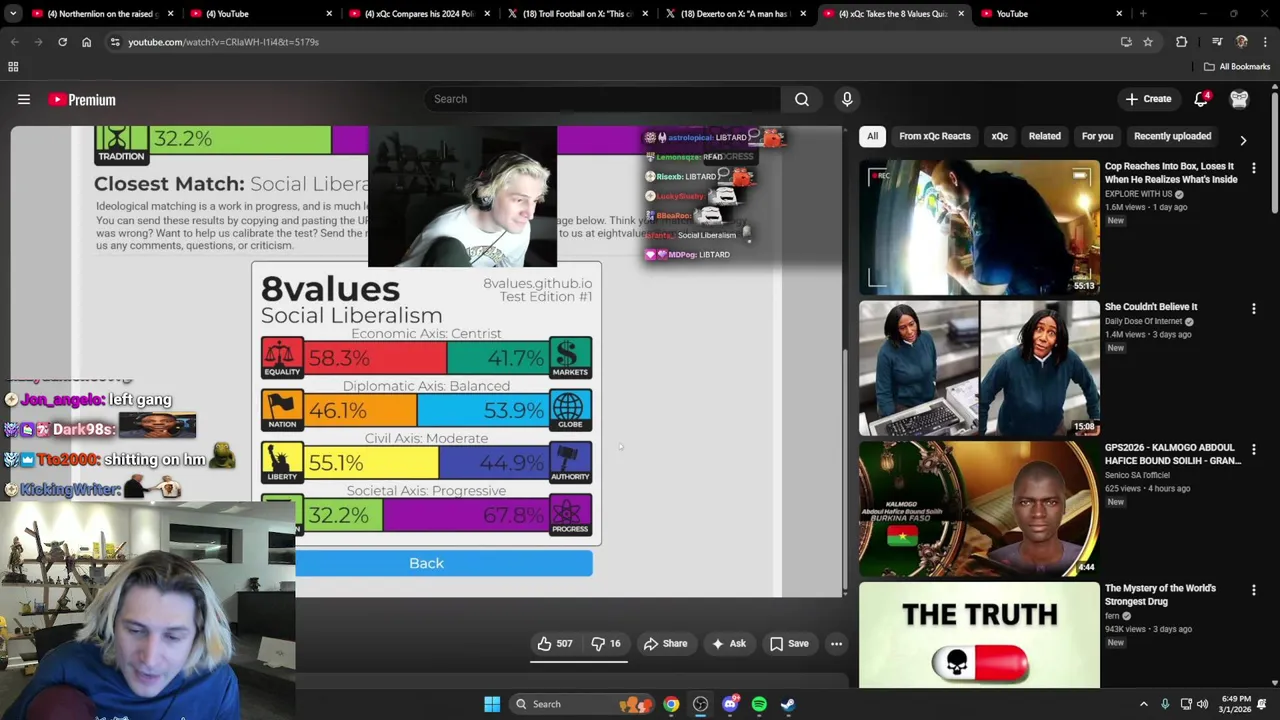Open 'EXPLORE WITH US' channel name
Screen dimensions: 1280x720
tap(1139, 194)
